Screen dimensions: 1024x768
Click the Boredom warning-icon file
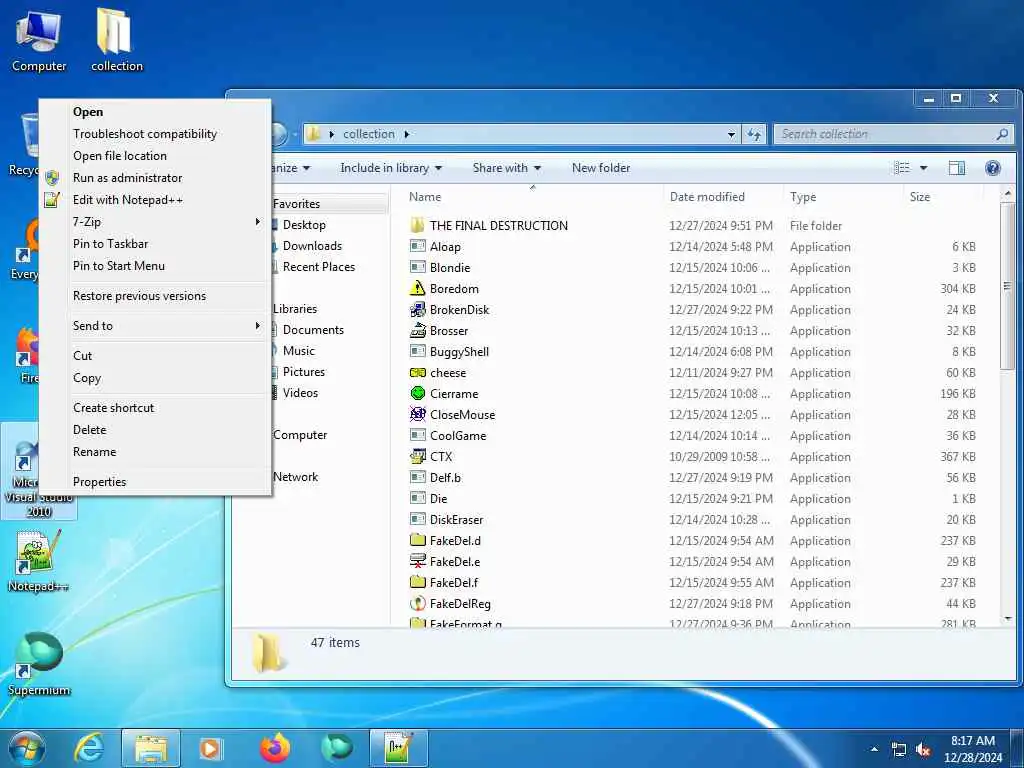pos(417,289)
